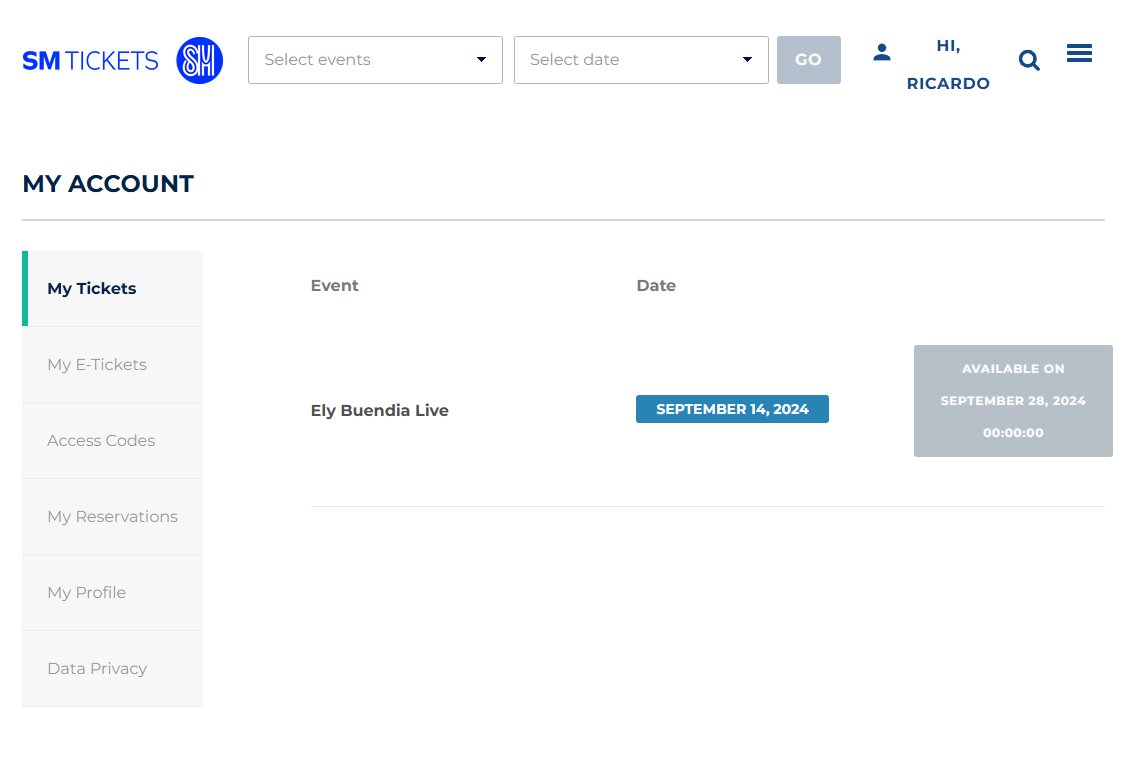Click the Hi, Ricardo greeting
This screenshot has width=1128, height=759.
(948, 65)
